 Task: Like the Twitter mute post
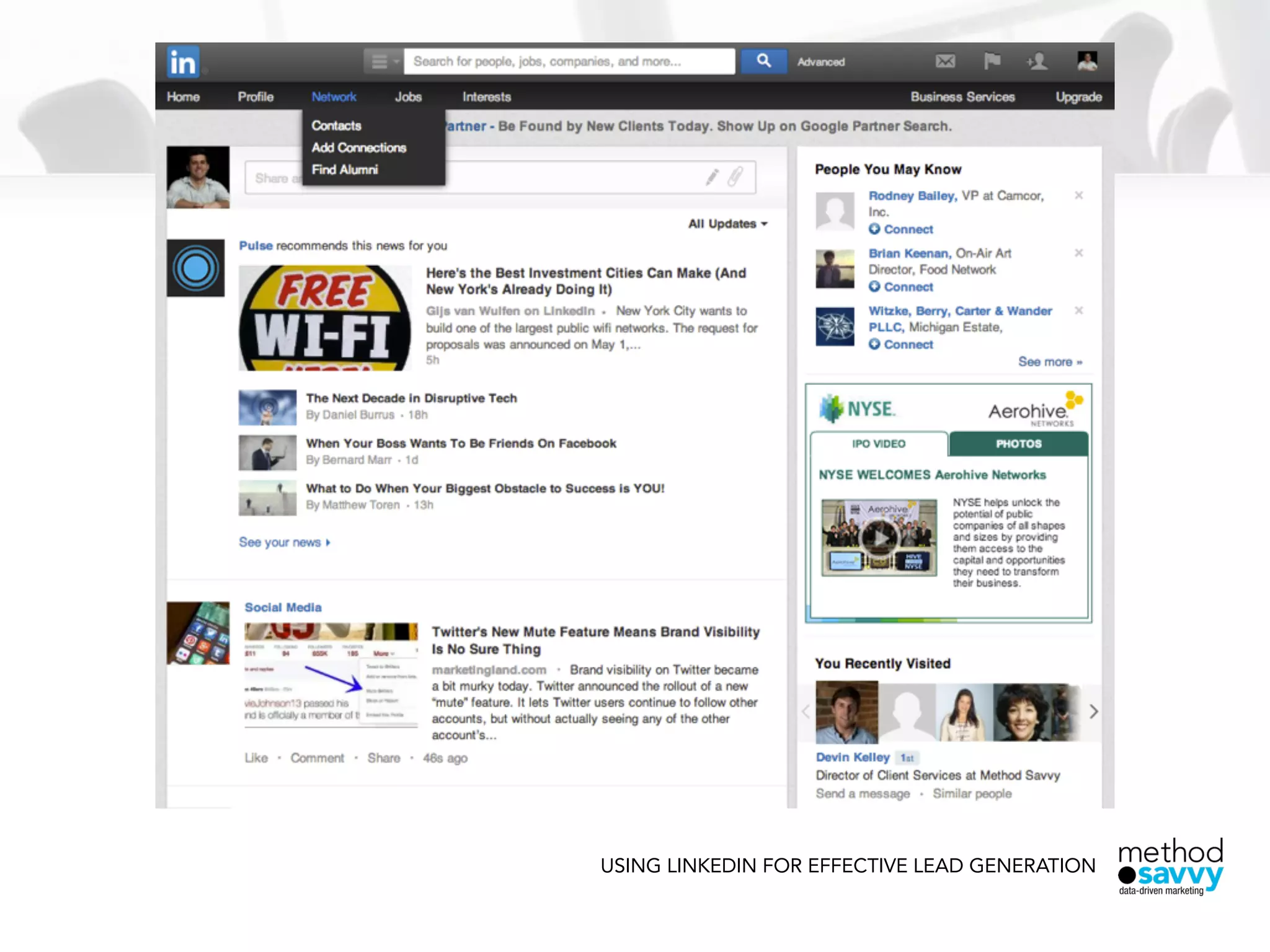(256, 758)
